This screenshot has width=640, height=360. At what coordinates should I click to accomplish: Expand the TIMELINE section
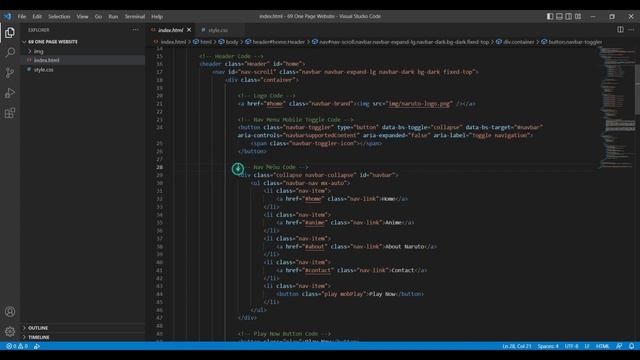tap(38, 337)
